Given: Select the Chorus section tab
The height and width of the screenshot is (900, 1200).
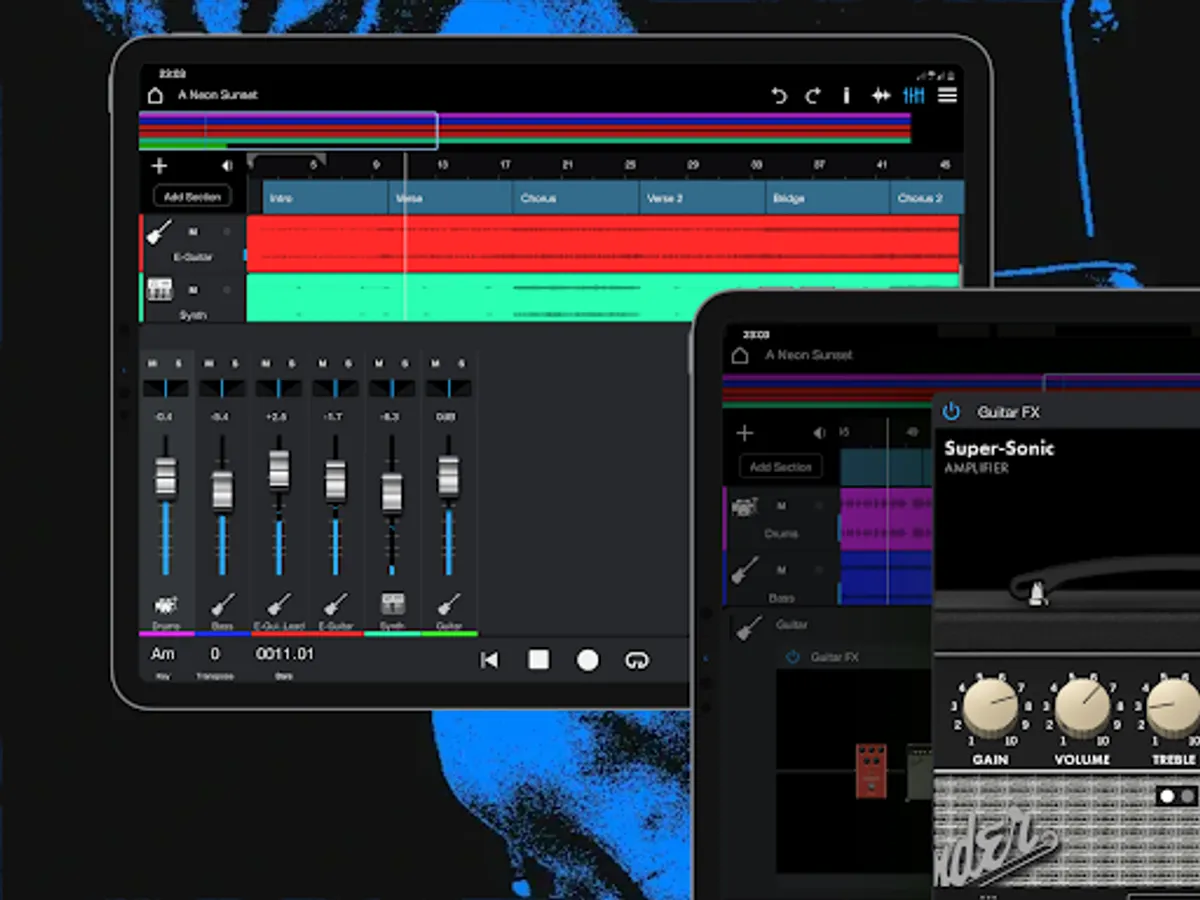Looking at the screenshot, I should click(537, 198).
